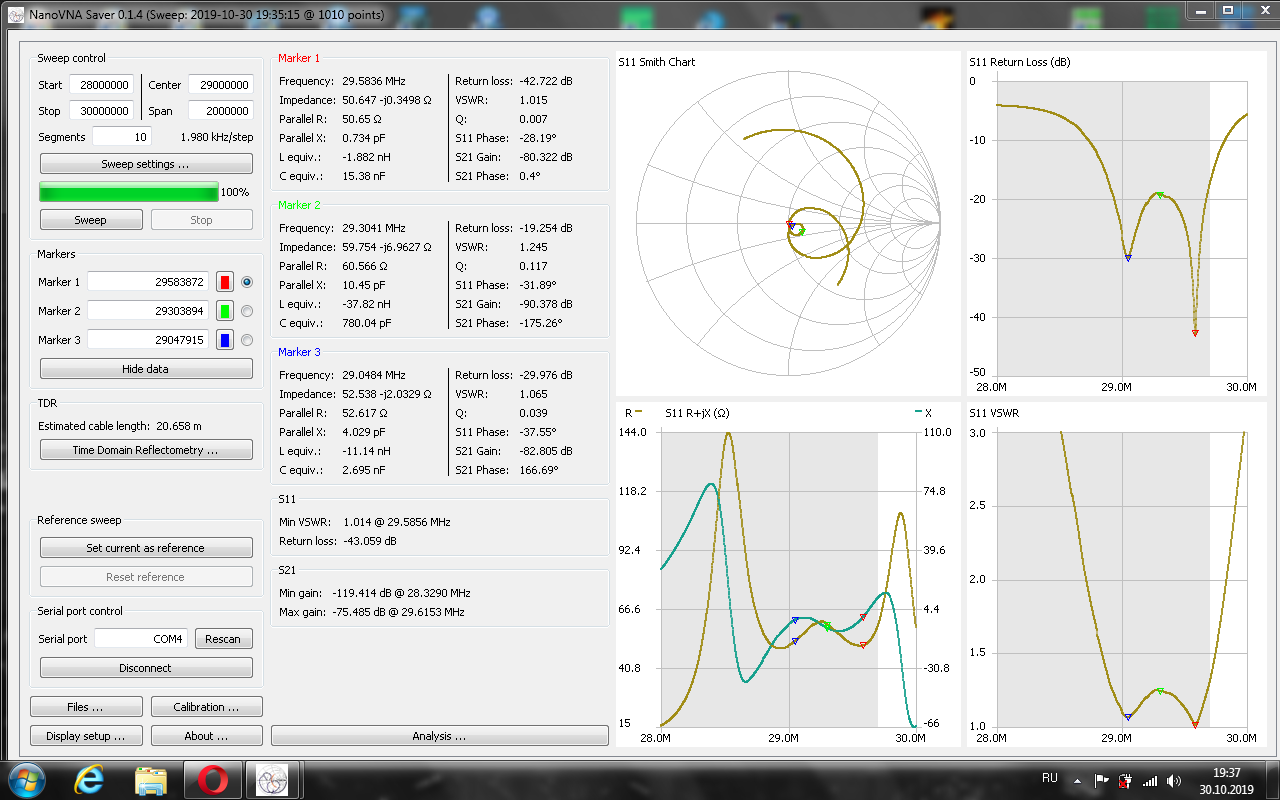Click NanoVNA Saver taskbar icon
The image size is (1280, 800).
coord(272,780)
